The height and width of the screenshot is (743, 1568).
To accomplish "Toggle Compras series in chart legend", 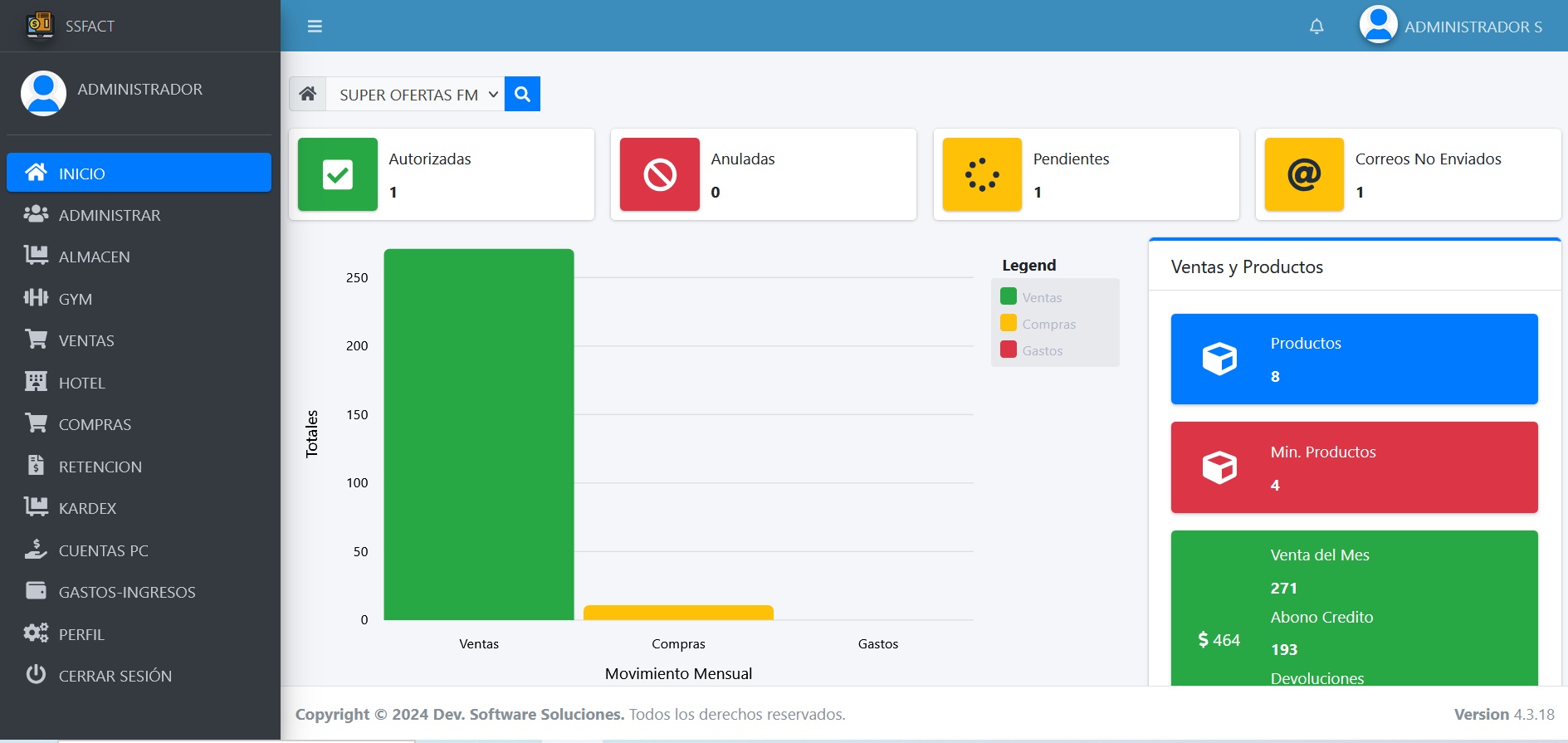I will click(1038, 324).
